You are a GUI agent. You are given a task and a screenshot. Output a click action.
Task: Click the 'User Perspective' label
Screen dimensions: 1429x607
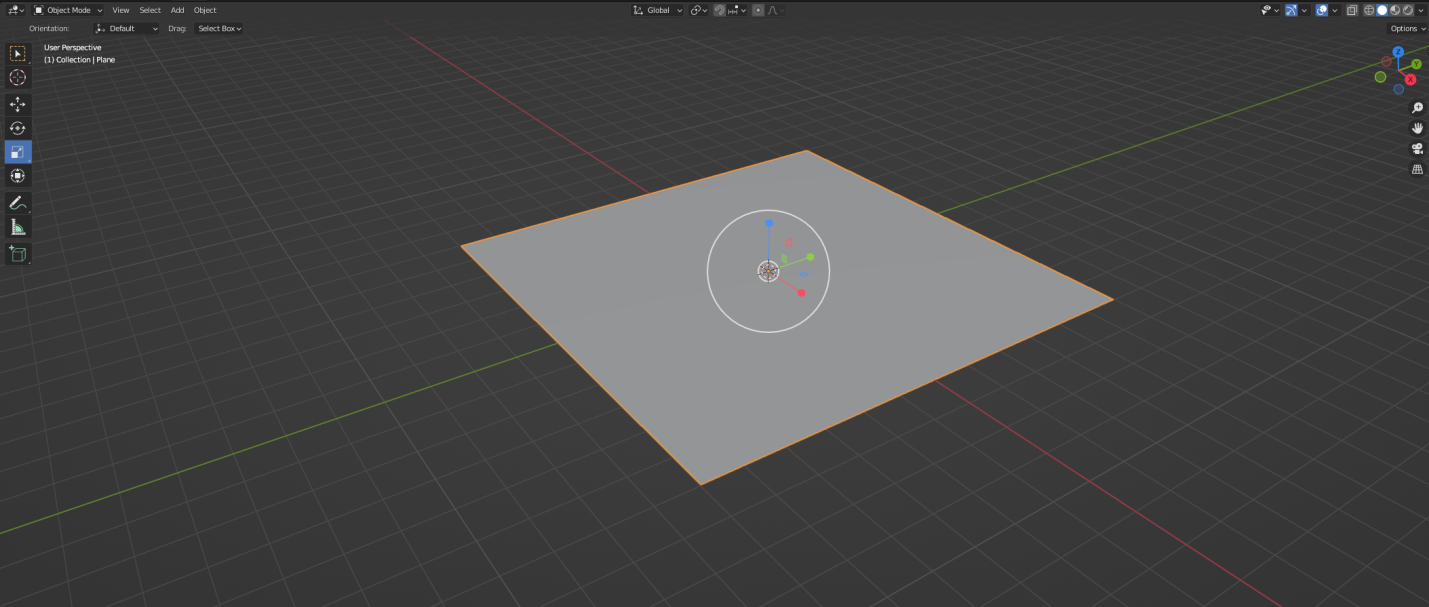click(72, 48)
